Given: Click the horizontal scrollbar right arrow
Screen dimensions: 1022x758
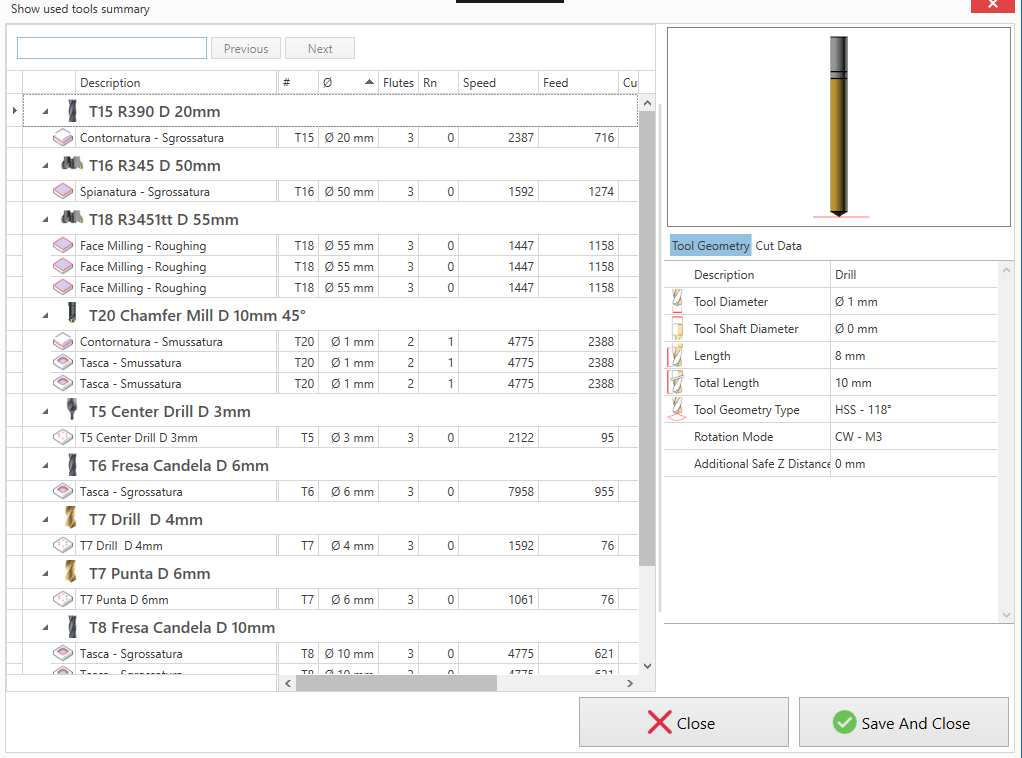Looking at the screenshot, I should click(x=629, y=684).
